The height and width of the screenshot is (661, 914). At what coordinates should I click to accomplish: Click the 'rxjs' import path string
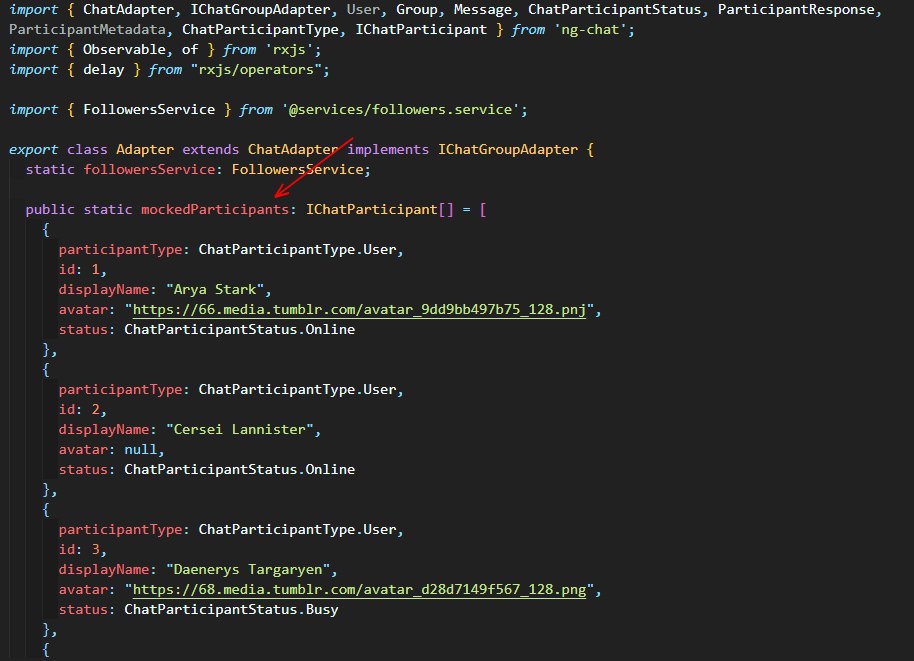[x=289, y=50]
